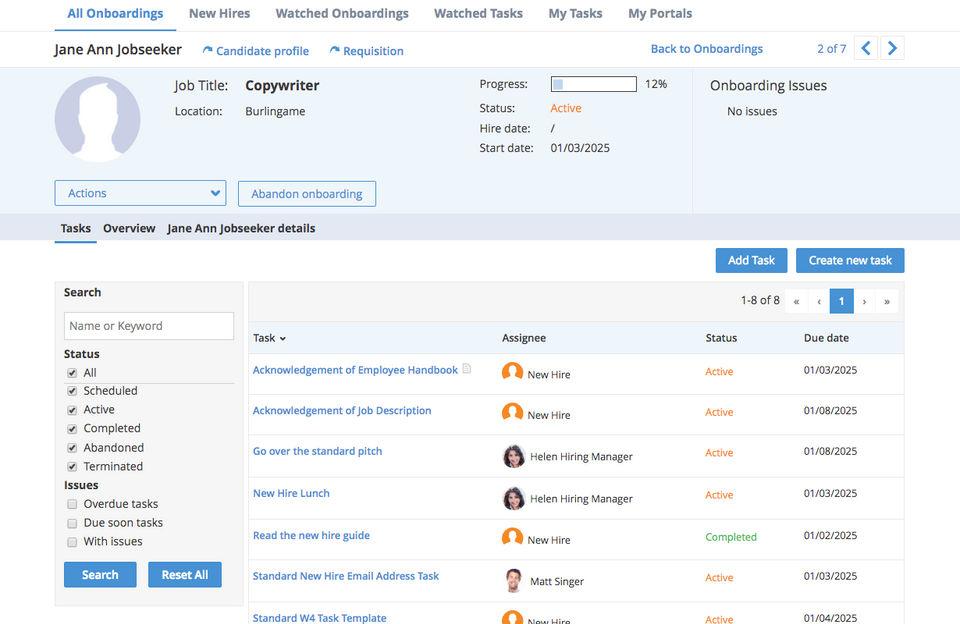The image size is (960, 624).
Task: Click the Name or Keyword search field
Action: [149, 326]
